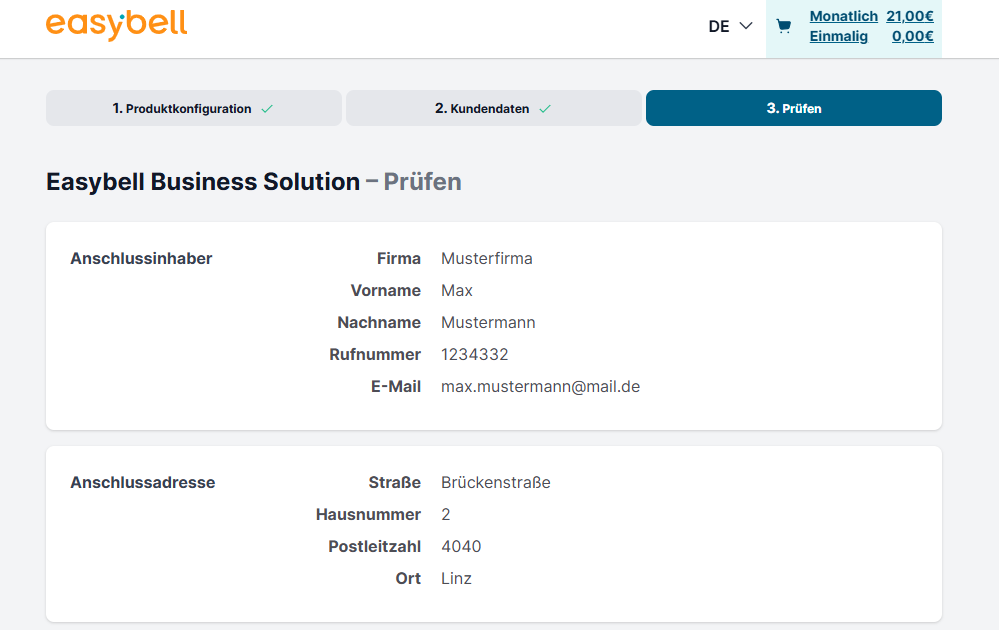The height and width of the screenshot is (630, 999).
Task: Click the Vorname value Max
Action: pos(457,290)
